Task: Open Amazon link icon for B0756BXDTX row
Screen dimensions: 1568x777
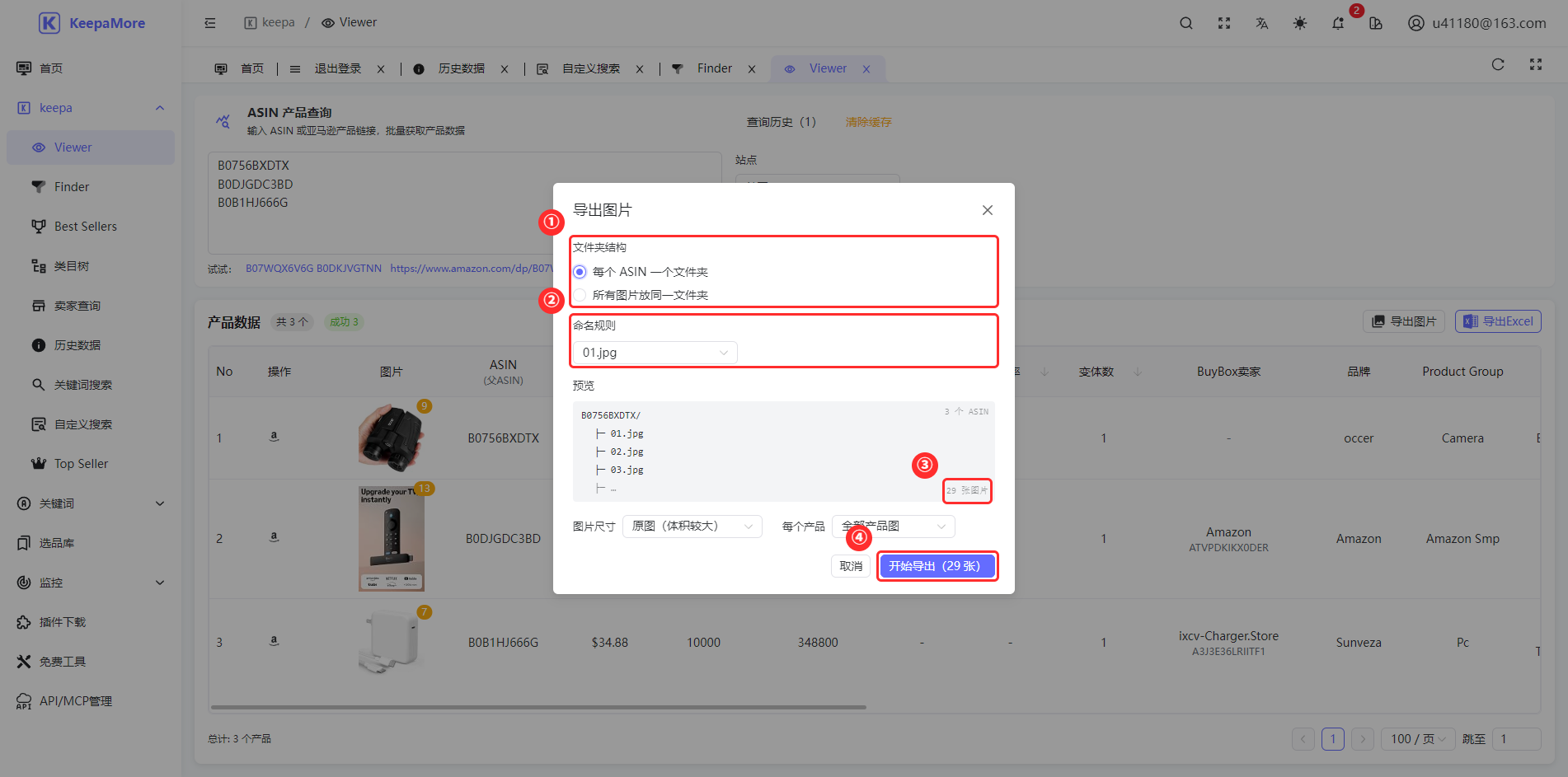Action: (x=274, y=437)
